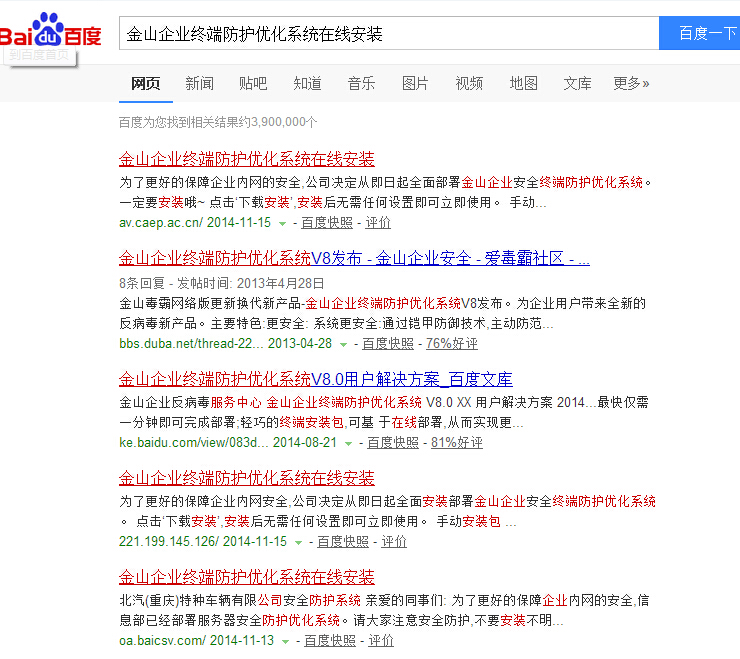This screenshot has height=659, width=740.
Task: Select the 网页 tab
Action: click(145, 84)
